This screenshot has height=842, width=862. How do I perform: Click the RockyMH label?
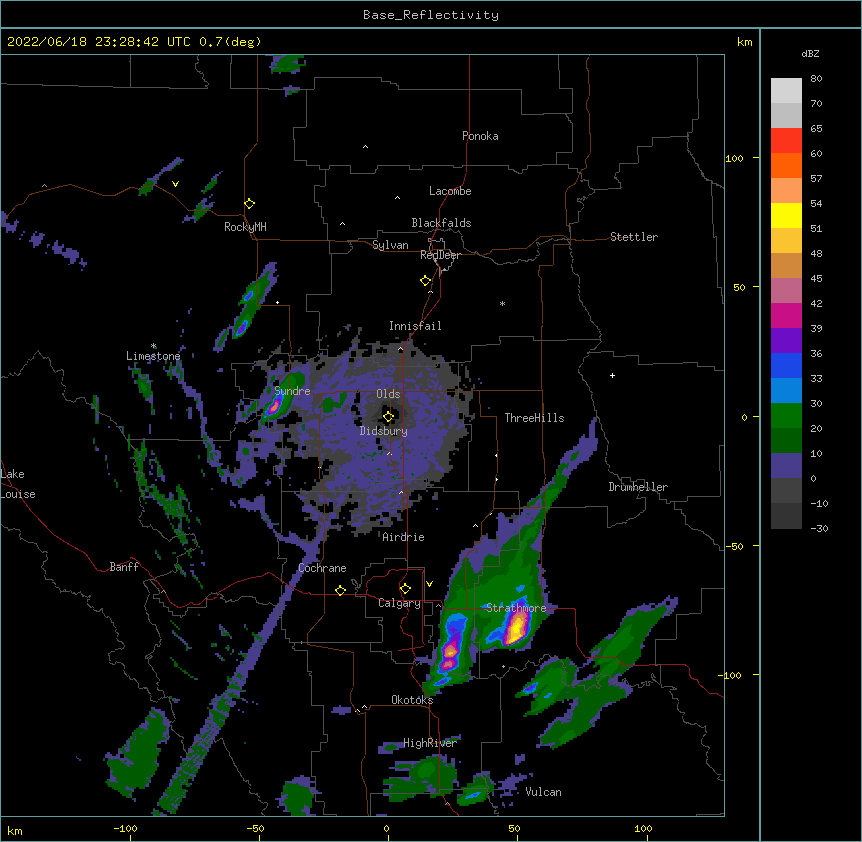(245, 227)
